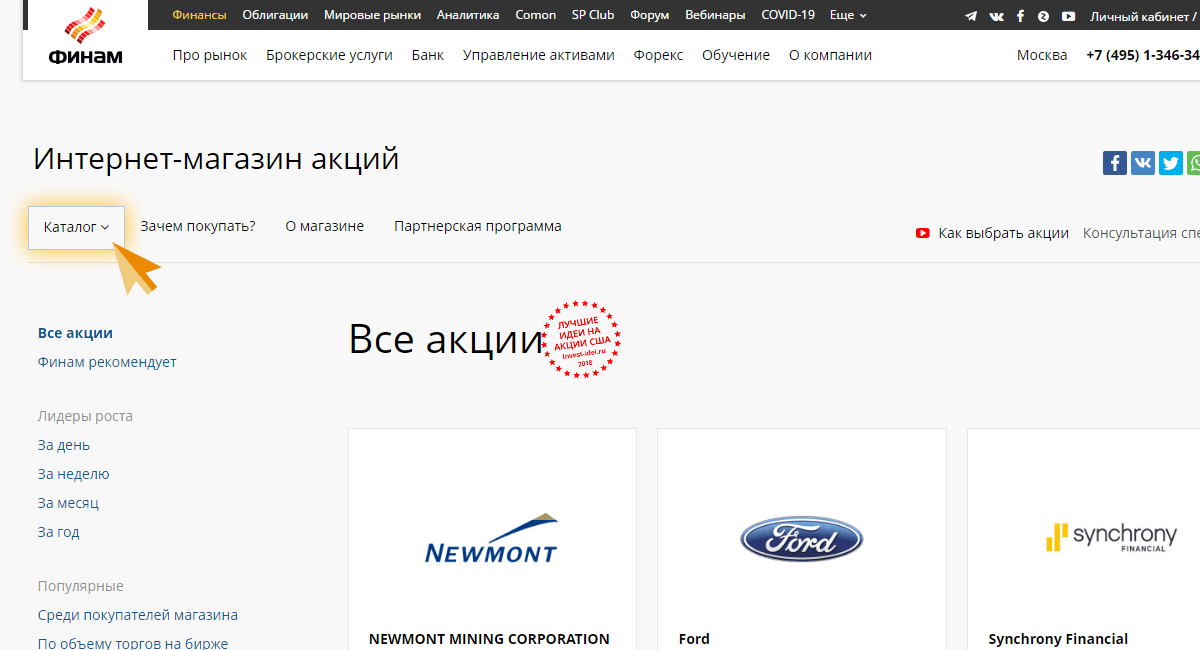Click the YouTube icon in the top bar
Viewport: 1200px width, 650px height.
(1068, 15)
